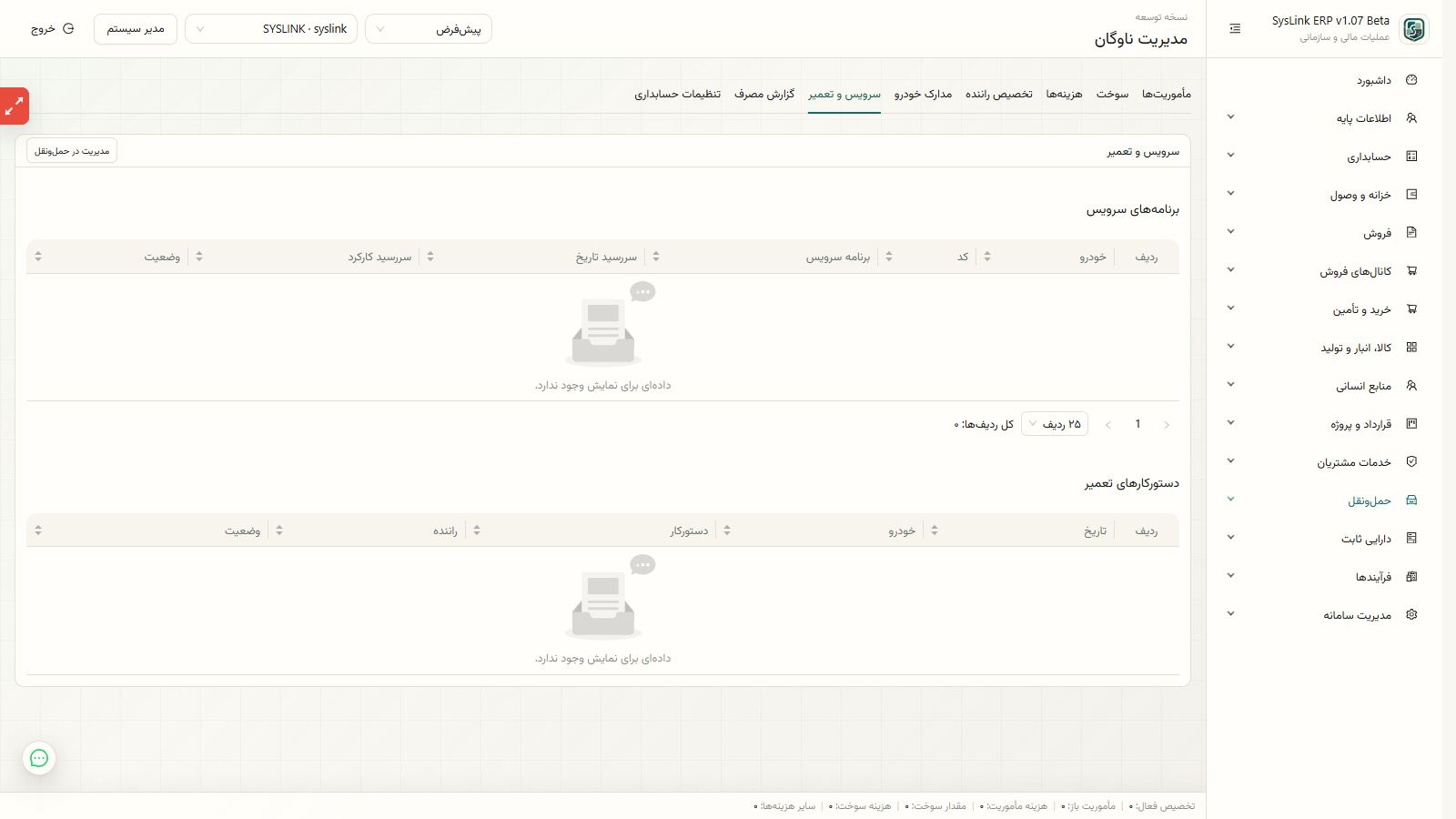
Task: Open the حمل‌ونقل sidebar menu
Action: click(x=1325, y=500)
